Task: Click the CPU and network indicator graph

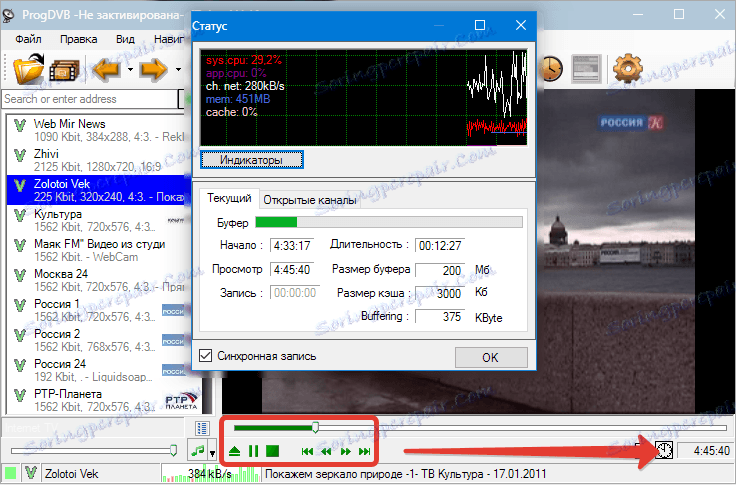Action: point(363,97)
